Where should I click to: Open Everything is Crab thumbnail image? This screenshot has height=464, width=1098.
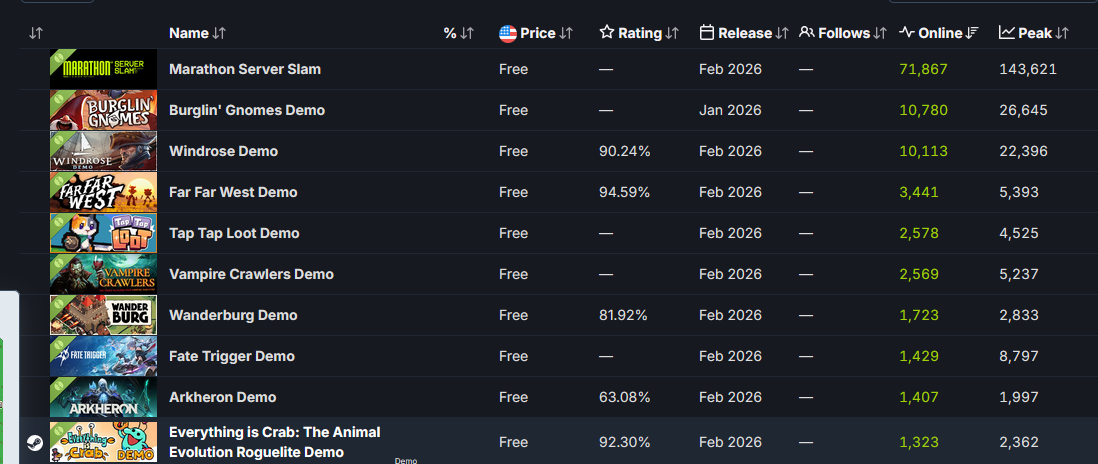[104, 442]
